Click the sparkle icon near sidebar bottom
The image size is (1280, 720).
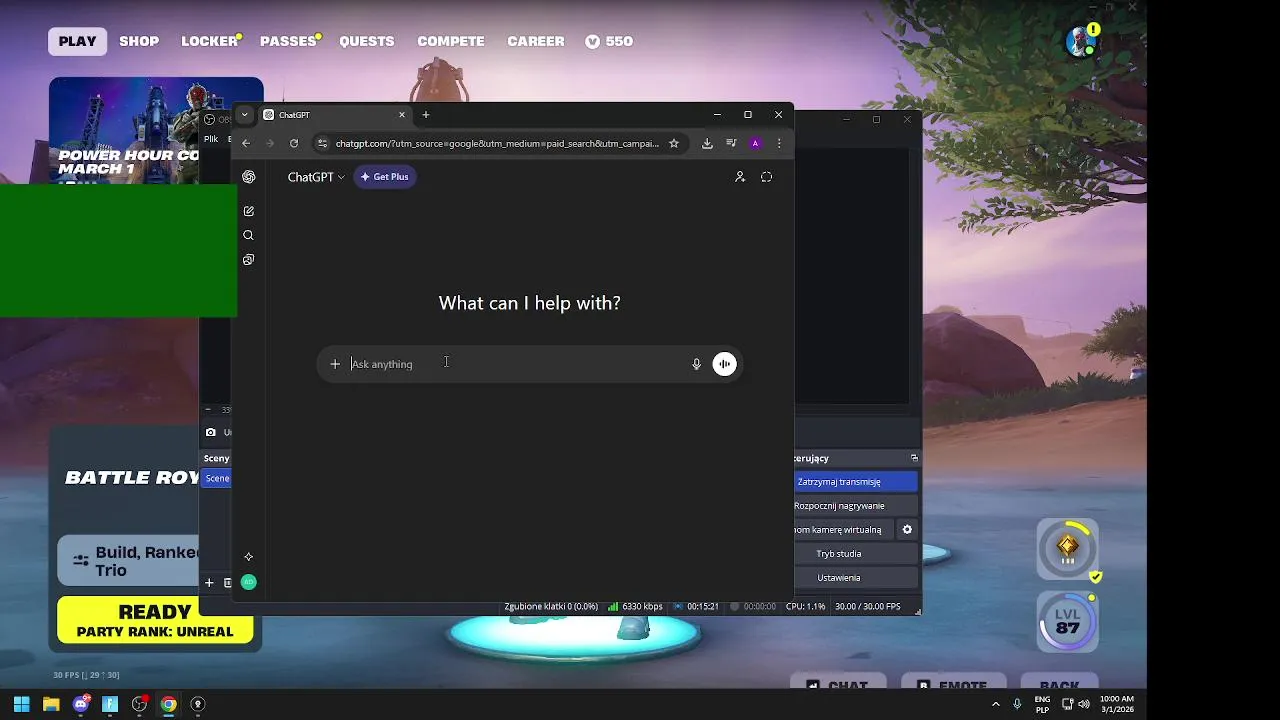[248, 557]
